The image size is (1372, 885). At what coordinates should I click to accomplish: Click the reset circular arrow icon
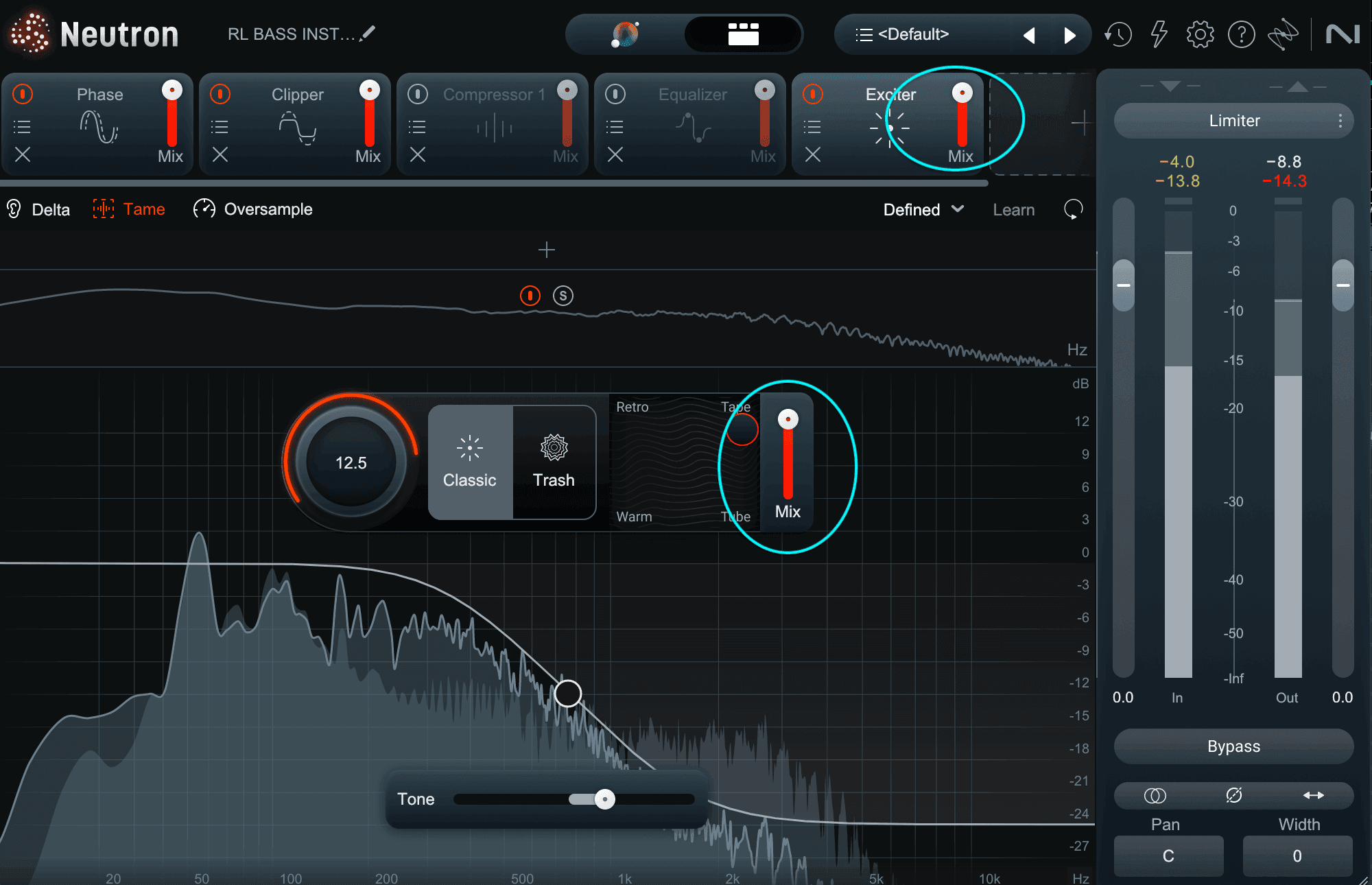(x=1074, y=209)
